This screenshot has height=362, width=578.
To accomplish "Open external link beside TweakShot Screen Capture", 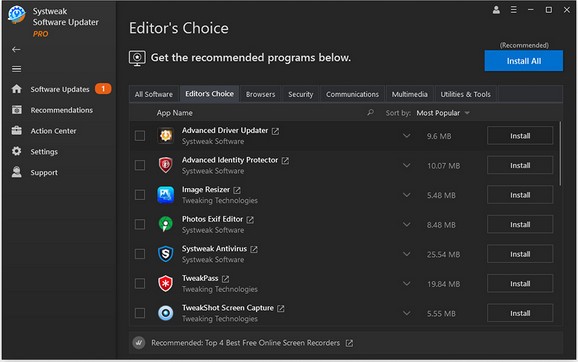I will [281, 308].
